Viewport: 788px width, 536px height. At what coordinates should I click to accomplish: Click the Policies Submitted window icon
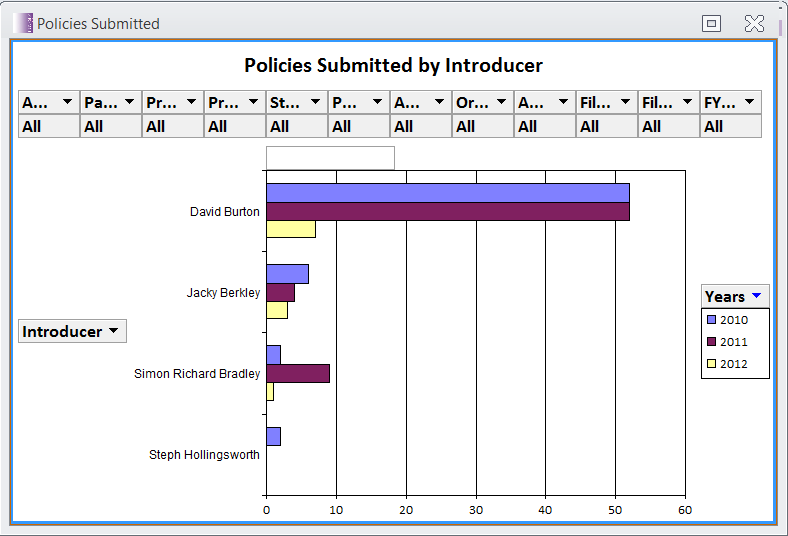tap(24, 23)
